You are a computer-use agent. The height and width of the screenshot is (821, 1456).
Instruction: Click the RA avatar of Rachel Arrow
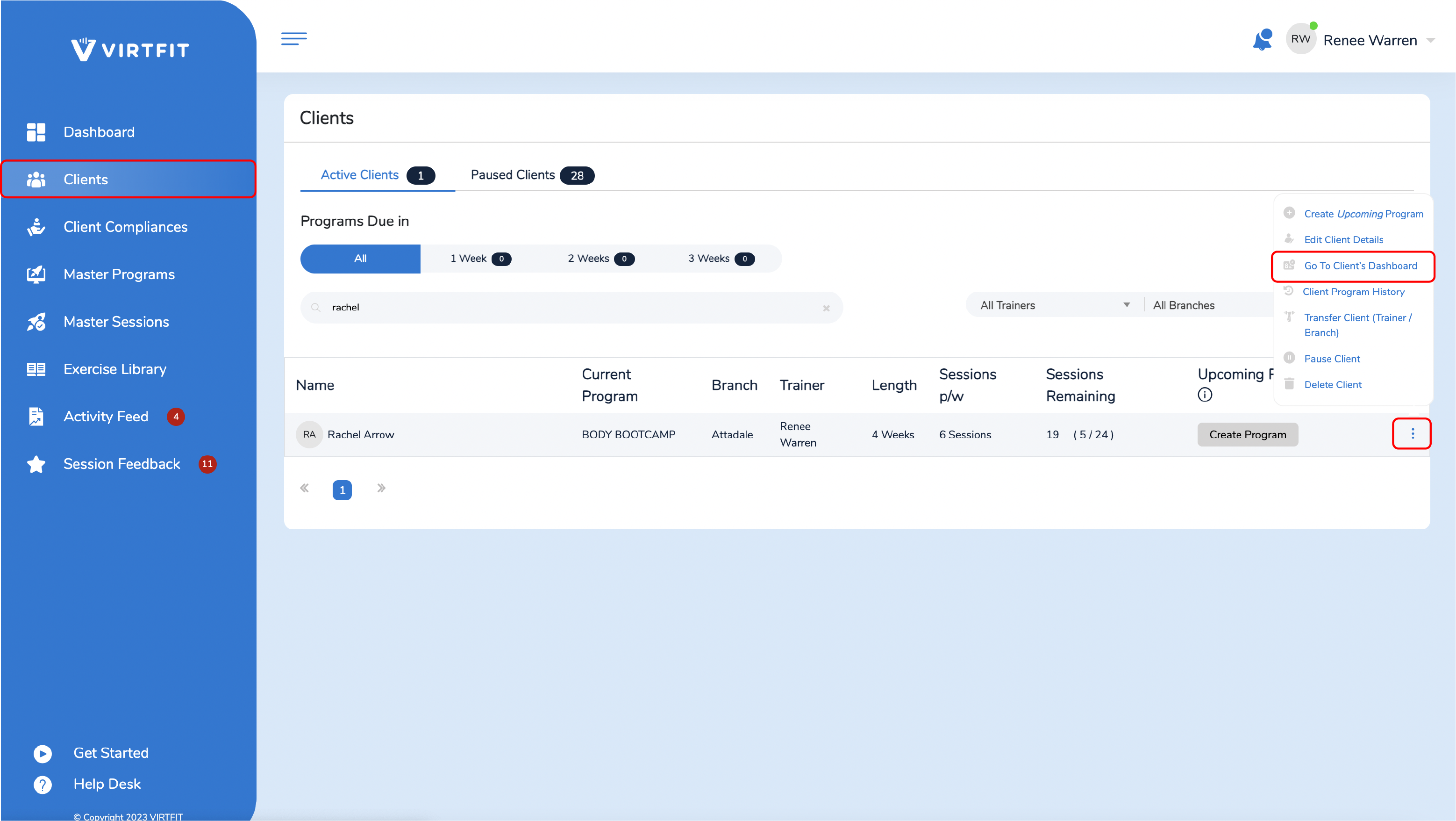click(x=309, y=434)
